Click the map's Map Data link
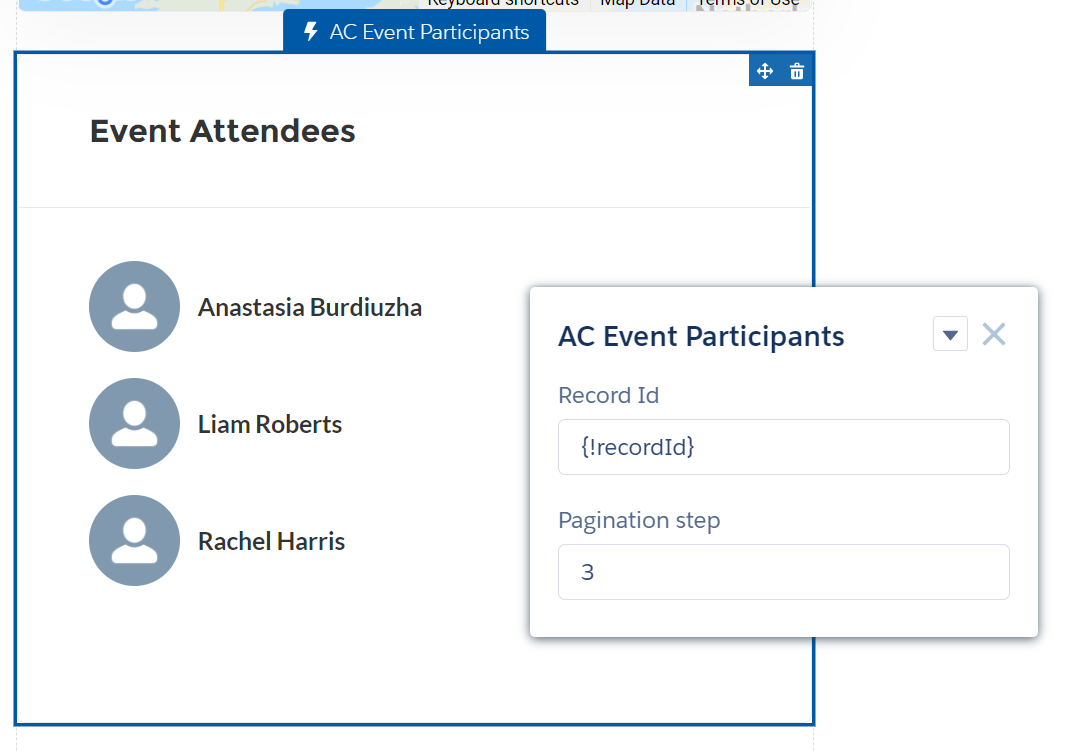 637,3
